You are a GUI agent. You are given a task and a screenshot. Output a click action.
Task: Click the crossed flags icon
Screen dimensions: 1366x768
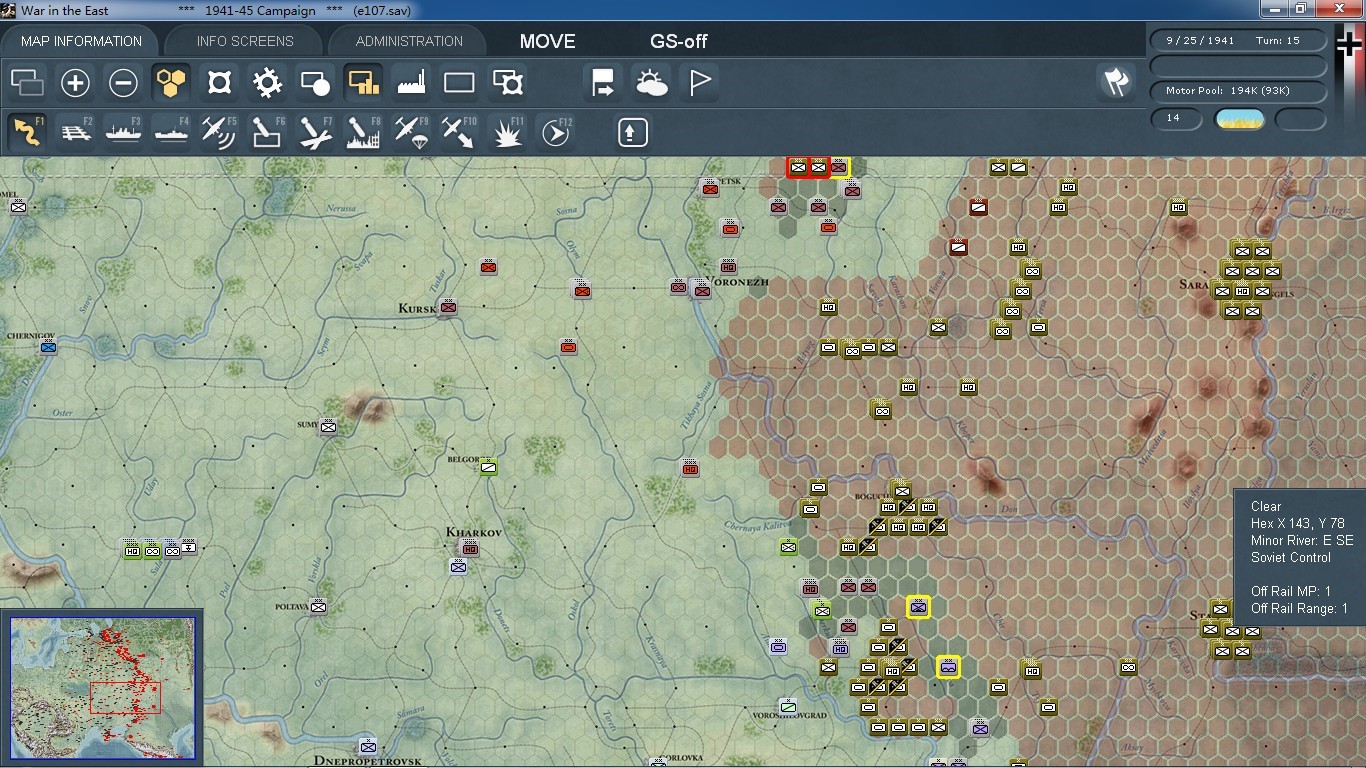click(x=1116, y=82)
